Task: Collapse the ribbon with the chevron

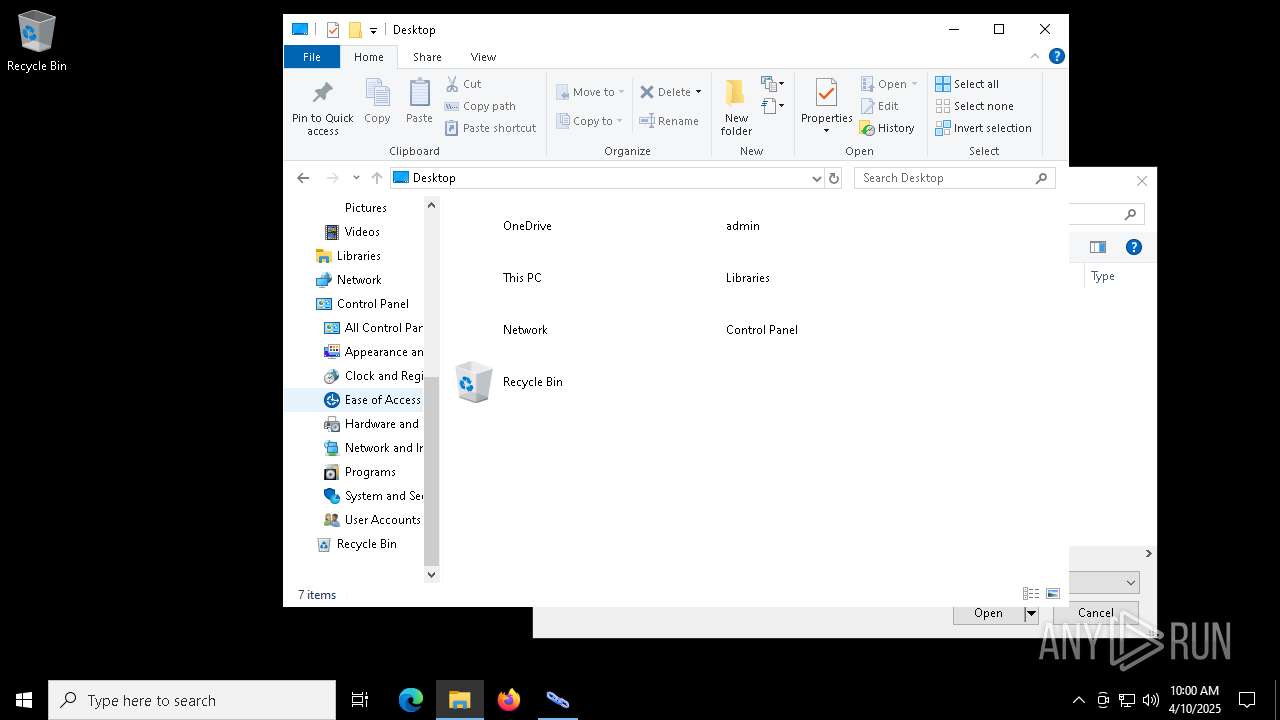Action: click(1035, 56)
